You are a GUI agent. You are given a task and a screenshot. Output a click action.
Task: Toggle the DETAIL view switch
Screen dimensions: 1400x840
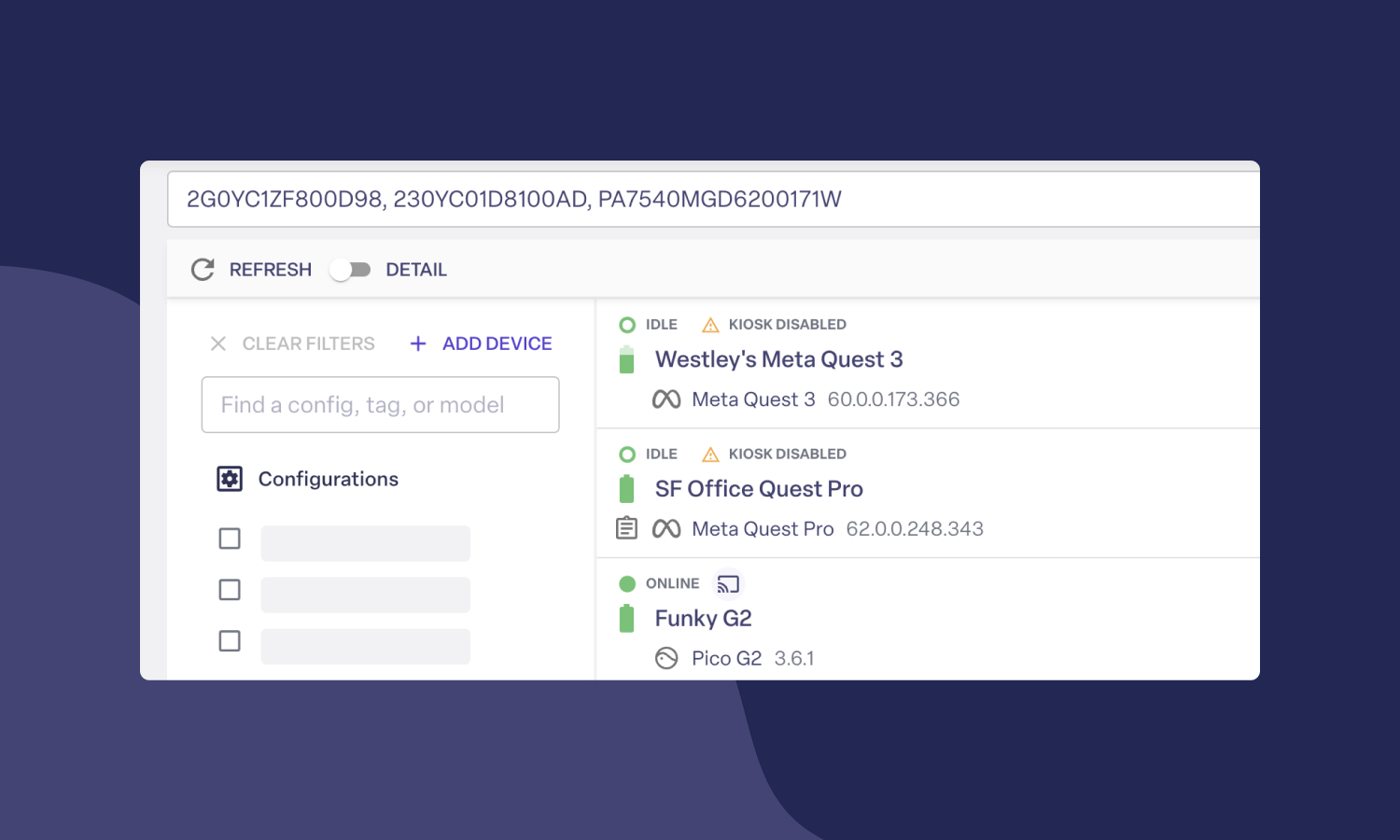(350, 270)
